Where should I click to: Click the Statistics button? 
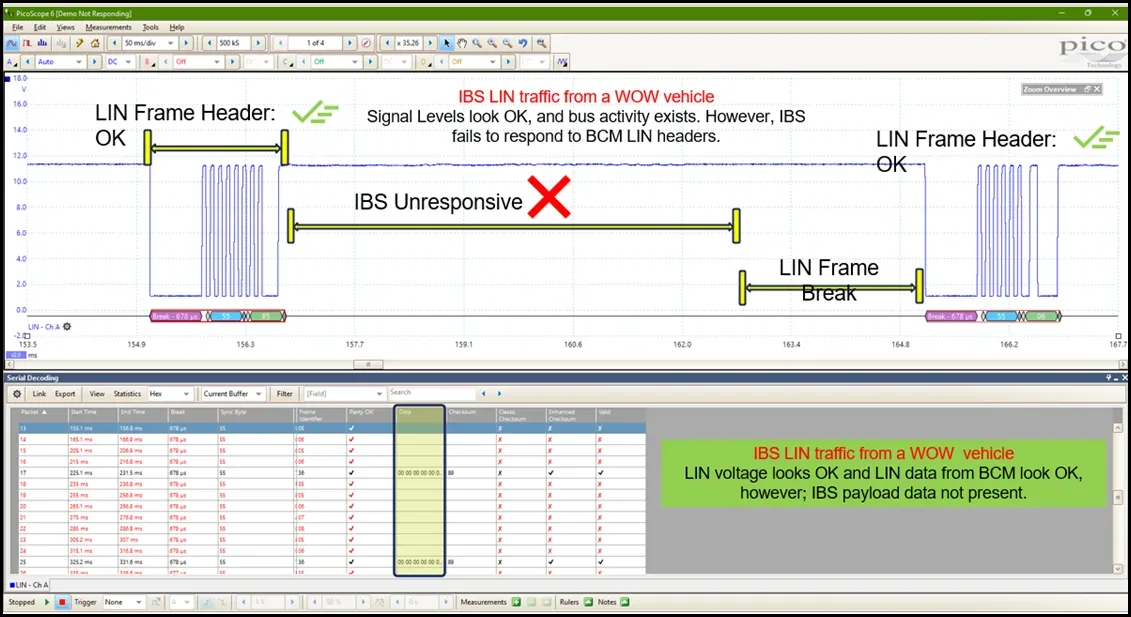(127, 394)
